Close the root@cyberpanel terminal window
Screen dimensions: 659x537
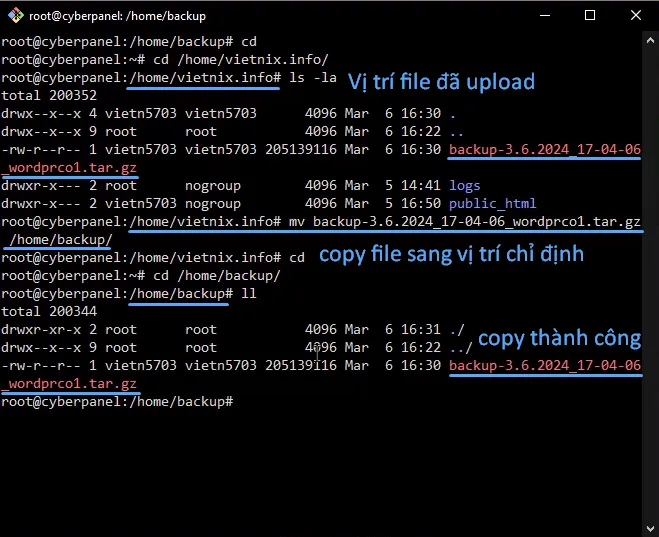pyautogui.click(x=636, y=15)
